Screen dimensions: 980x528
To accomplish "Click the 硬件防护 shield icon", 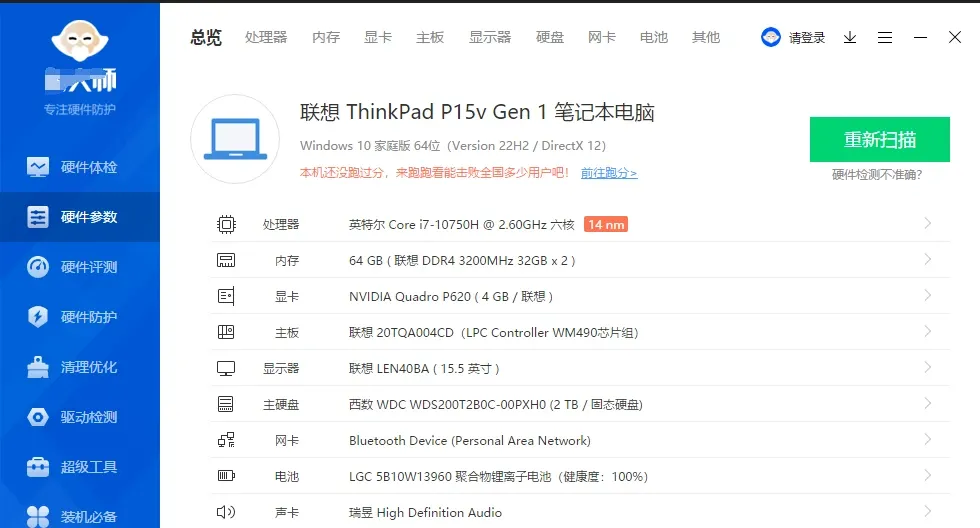I will coord(38,317).
